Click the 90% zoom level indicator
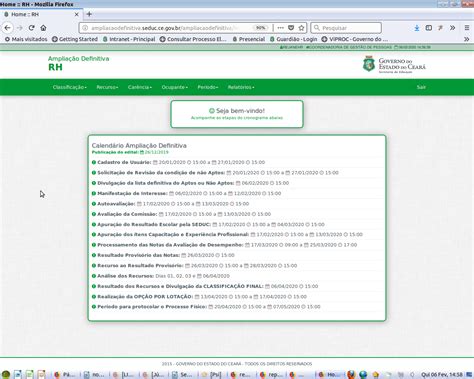474x379 pixels. pyautogui.click(x=261, y=28)
